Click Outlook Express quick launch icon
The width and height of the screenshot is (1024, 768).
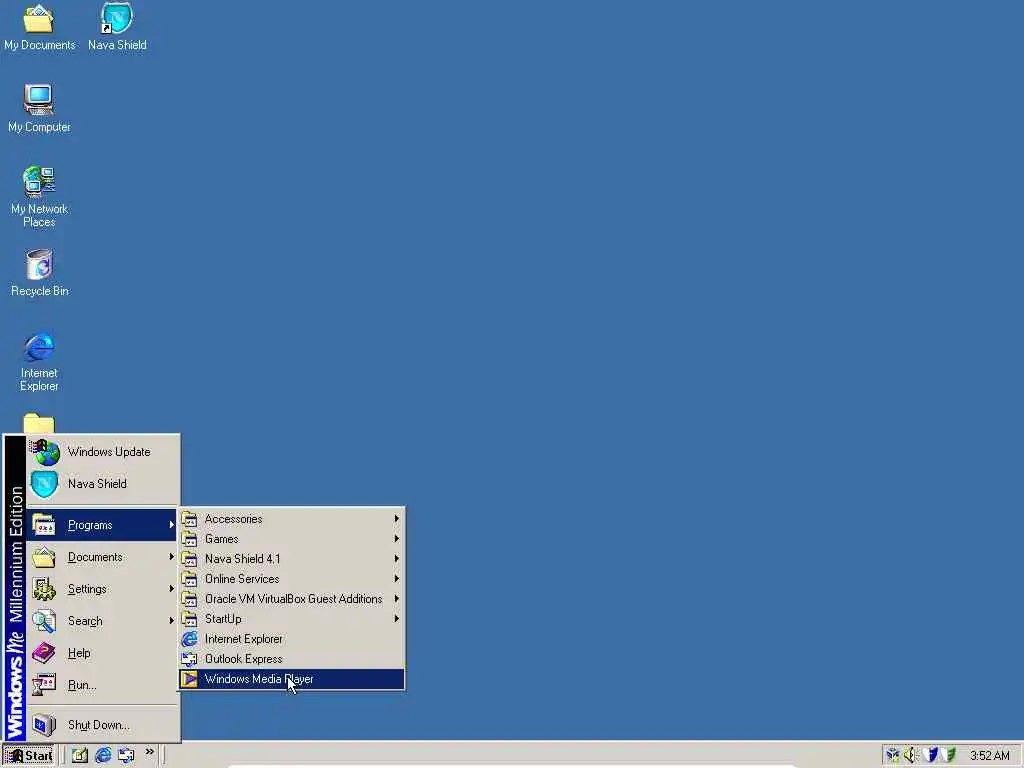(x=126, y=756)
